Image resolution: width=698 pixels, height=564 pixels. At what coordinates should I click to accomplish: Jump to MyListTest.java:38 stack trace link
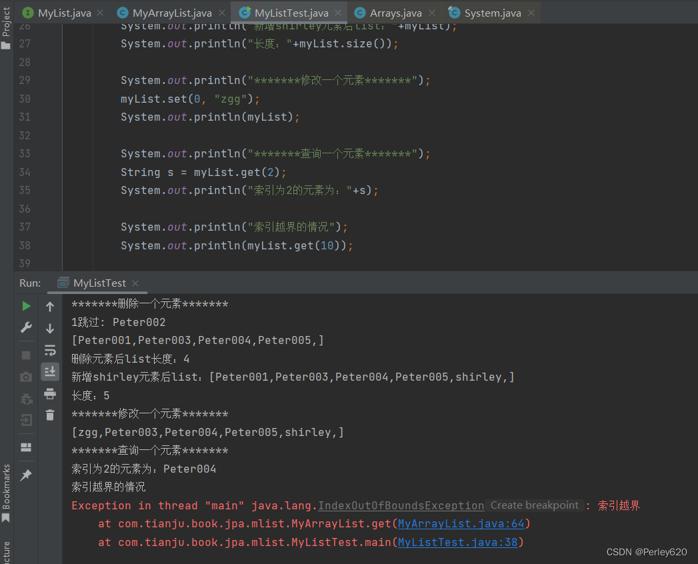tap(458, 542)
